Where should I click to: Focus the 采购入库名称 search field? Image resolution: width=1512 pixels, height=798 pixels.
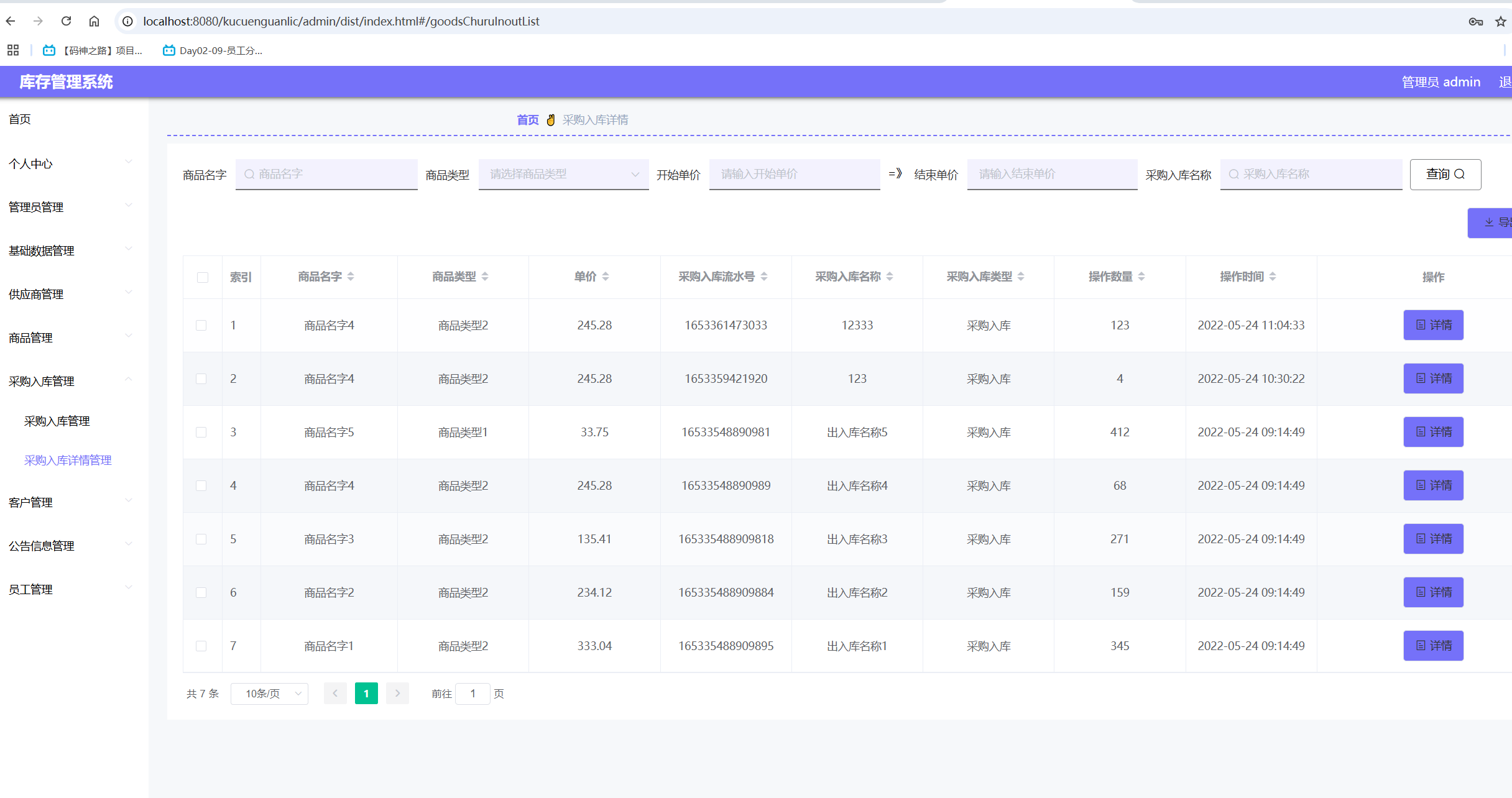[x=1311, y=174]
